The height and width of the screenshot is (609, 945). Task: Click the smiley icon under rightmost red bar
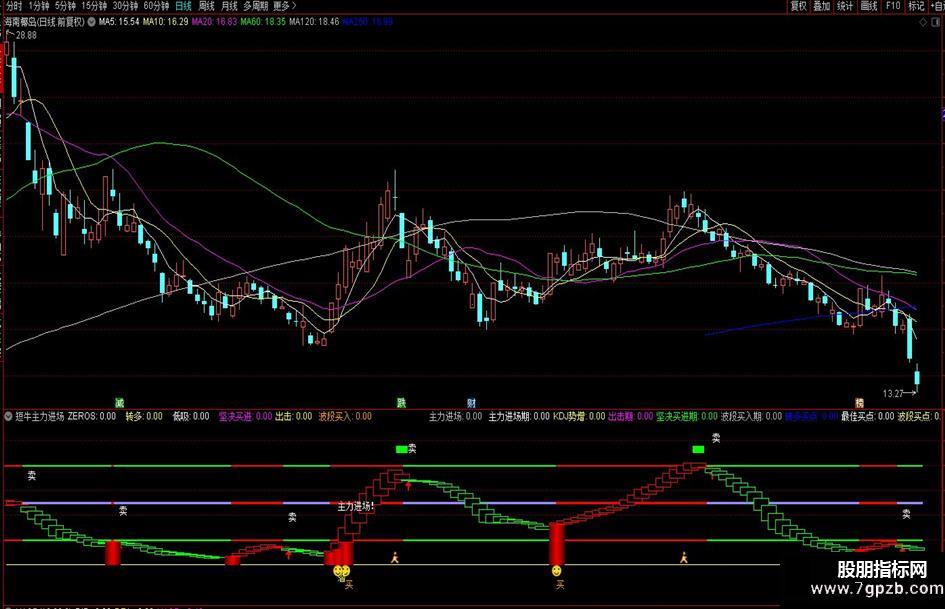coord(556,570)
